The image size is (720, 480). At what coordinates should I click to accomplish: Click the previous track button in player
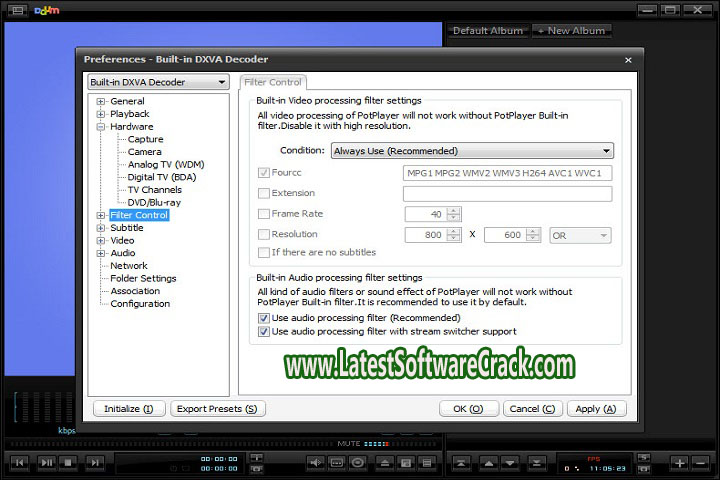click(x=19, y=462)
